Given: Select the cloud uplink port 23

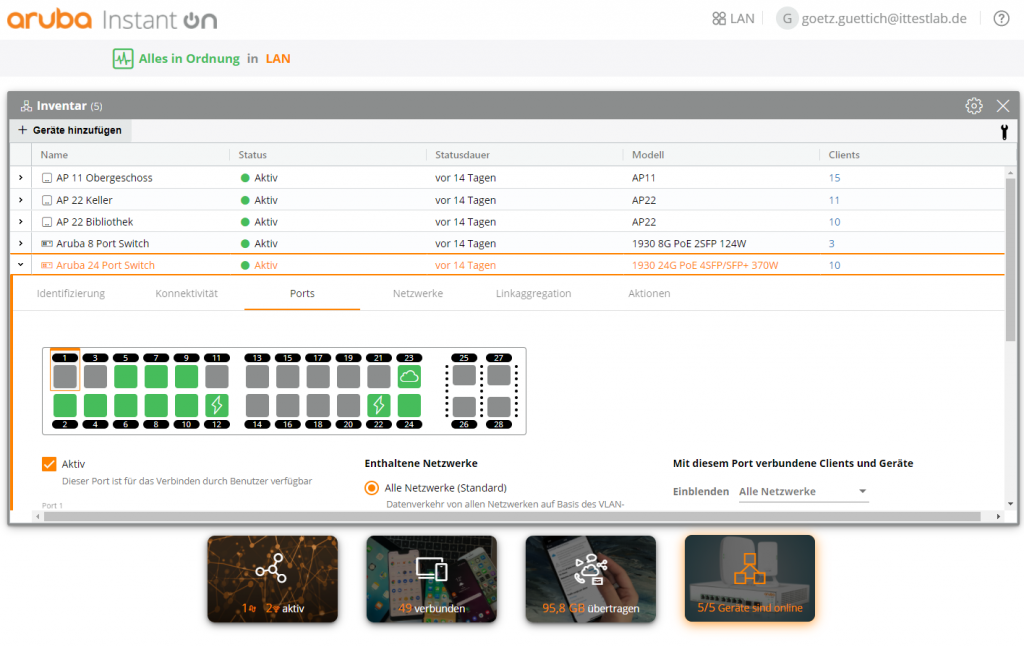Looking at the screenshot, I should (x=408, y=376).
